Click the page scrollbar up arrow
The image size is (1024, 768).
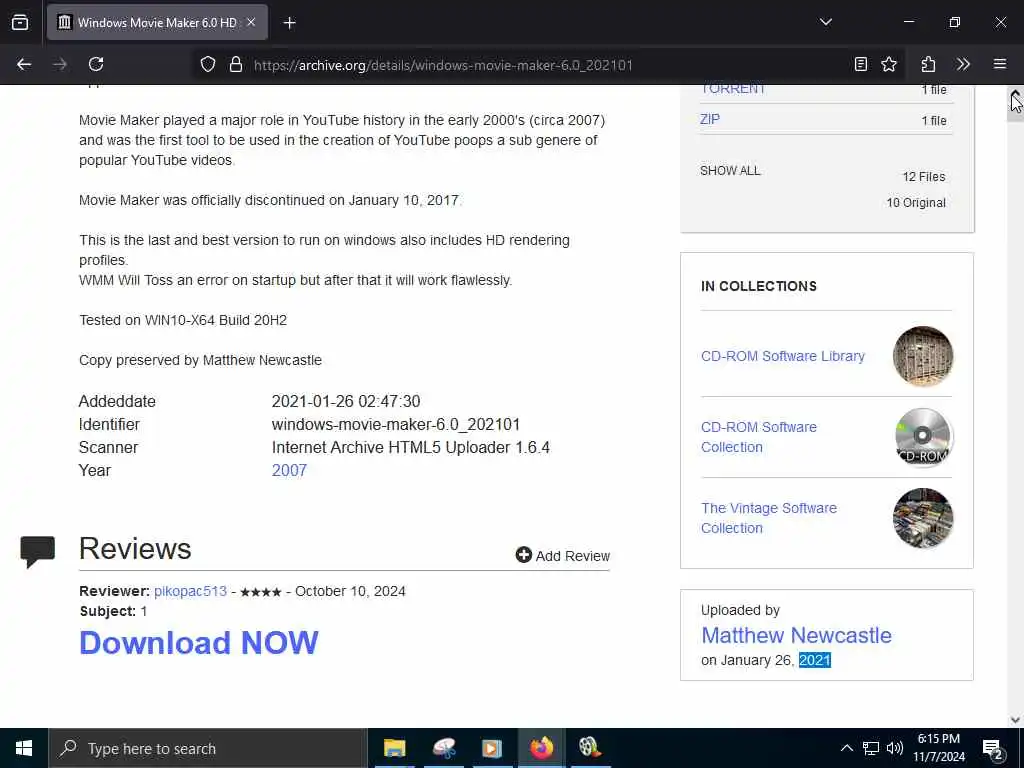click(1016, 93)
